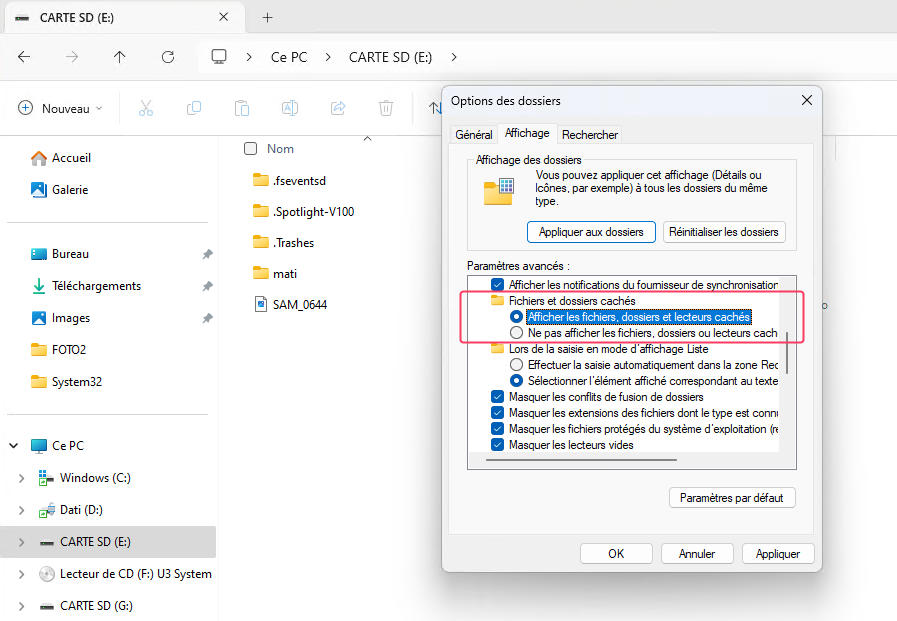This screenshot has width=897, height=621.
Task: Click the Cut icon in toolbar
Action: [146, 108]
